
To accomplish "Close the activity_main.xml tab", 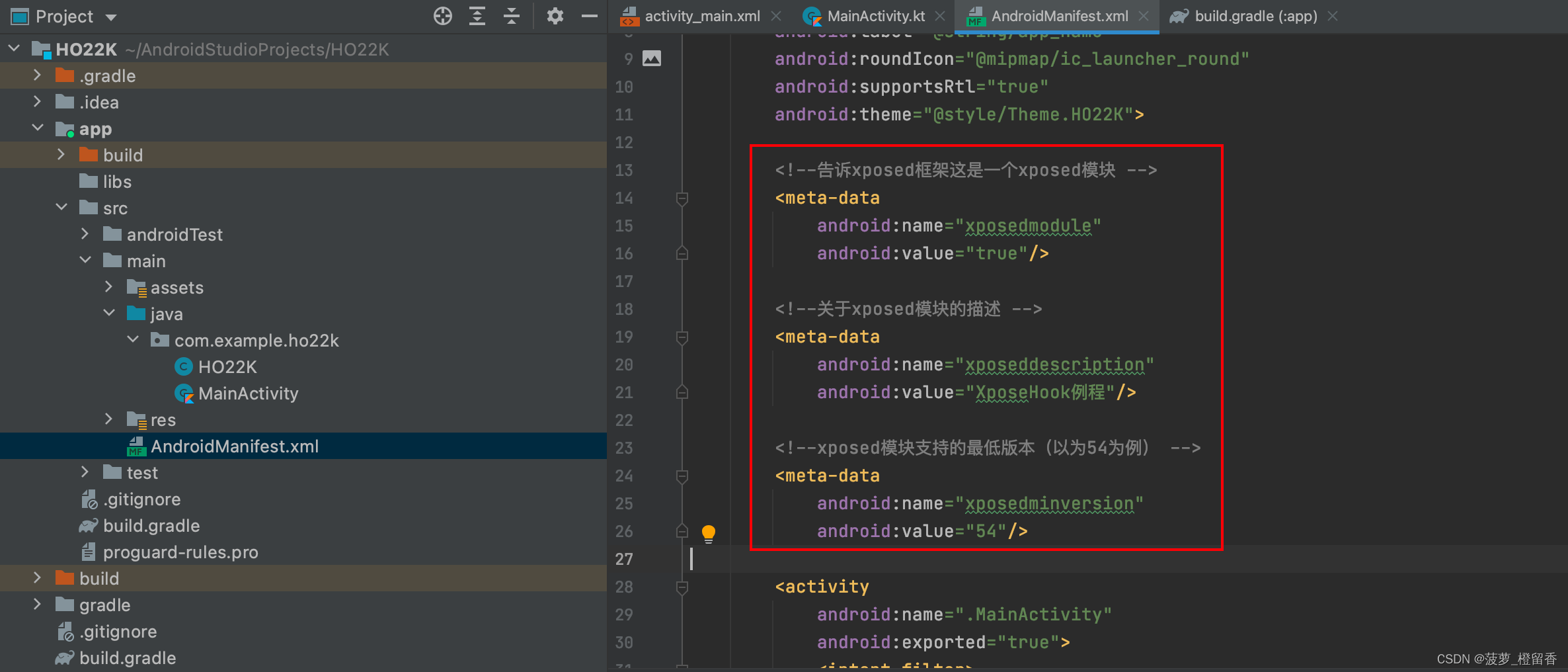I will pyautogui.click(x=777, y=16).
